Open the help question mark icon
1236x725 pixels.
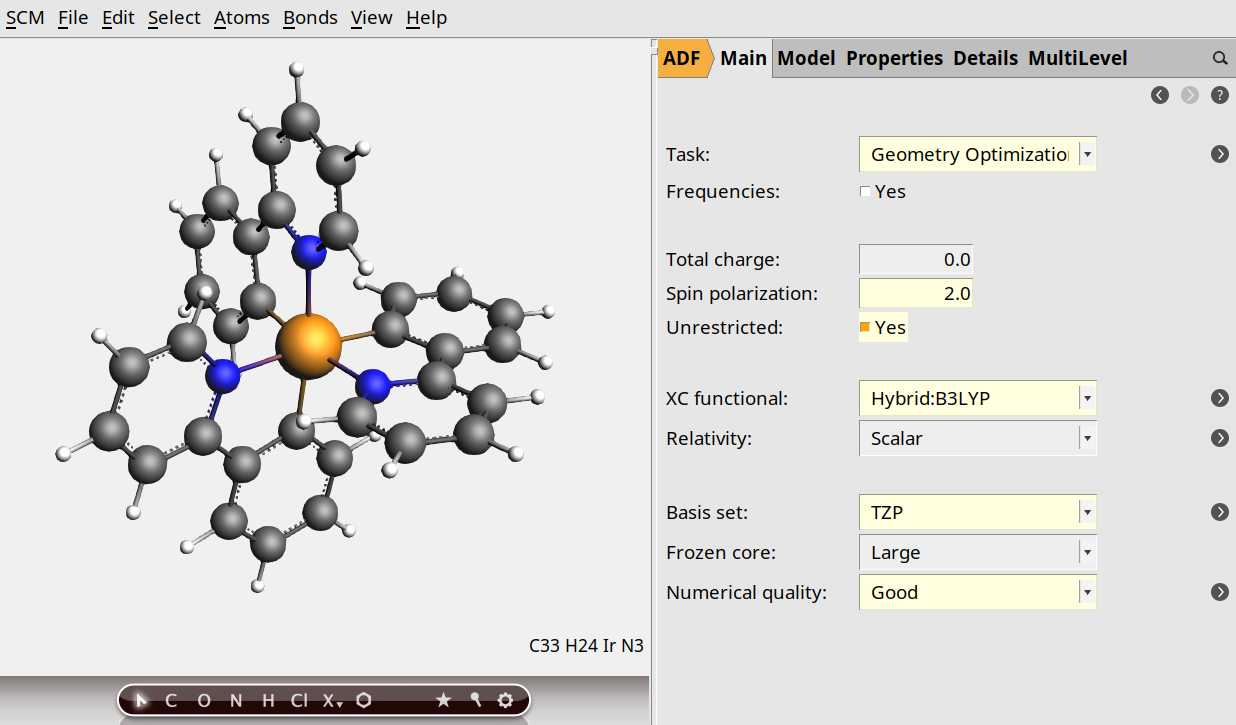pyautogui.click(x=1220, y=95)
